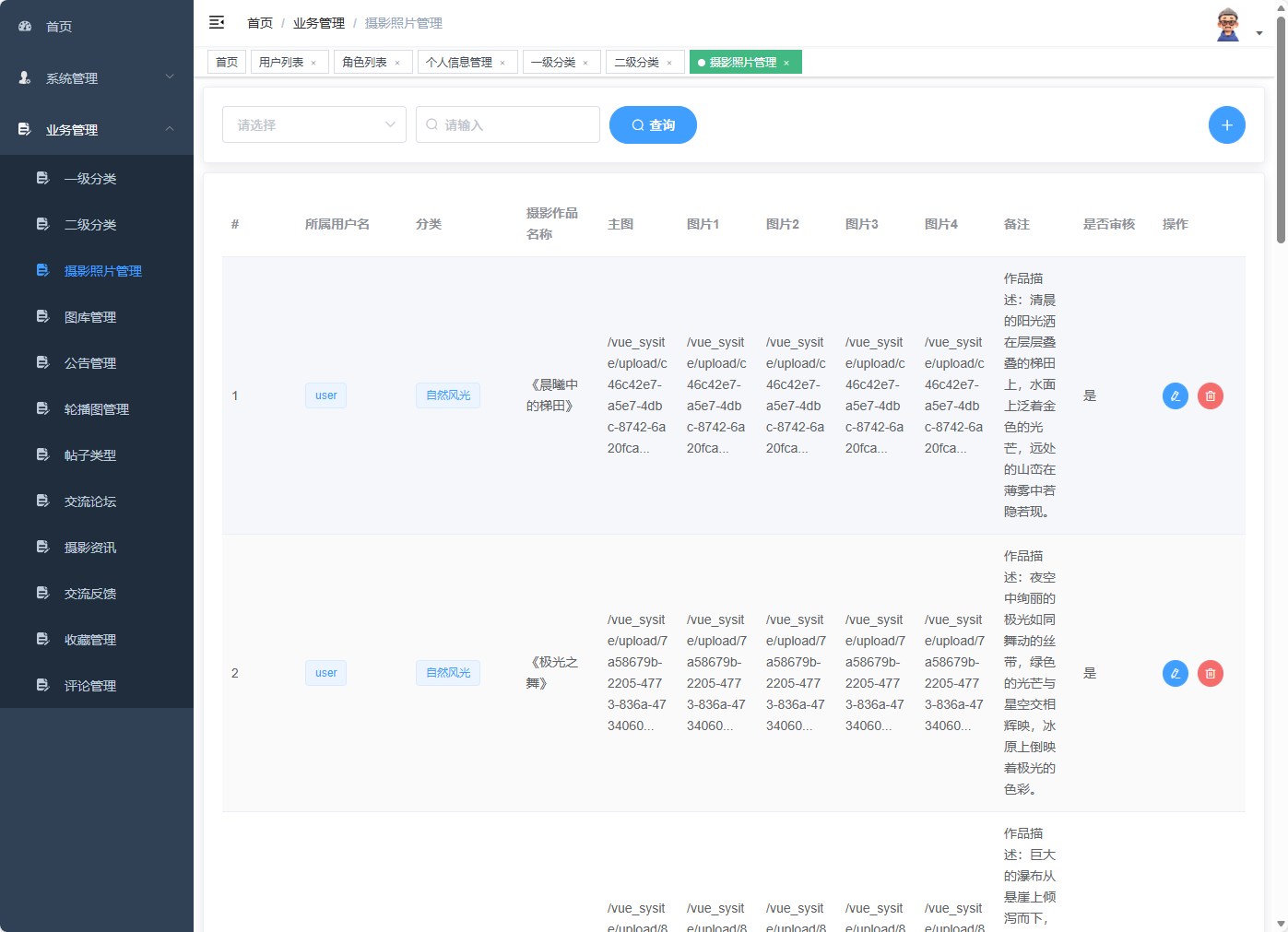Click the user avatar at top right

[x=1227, y=25]
